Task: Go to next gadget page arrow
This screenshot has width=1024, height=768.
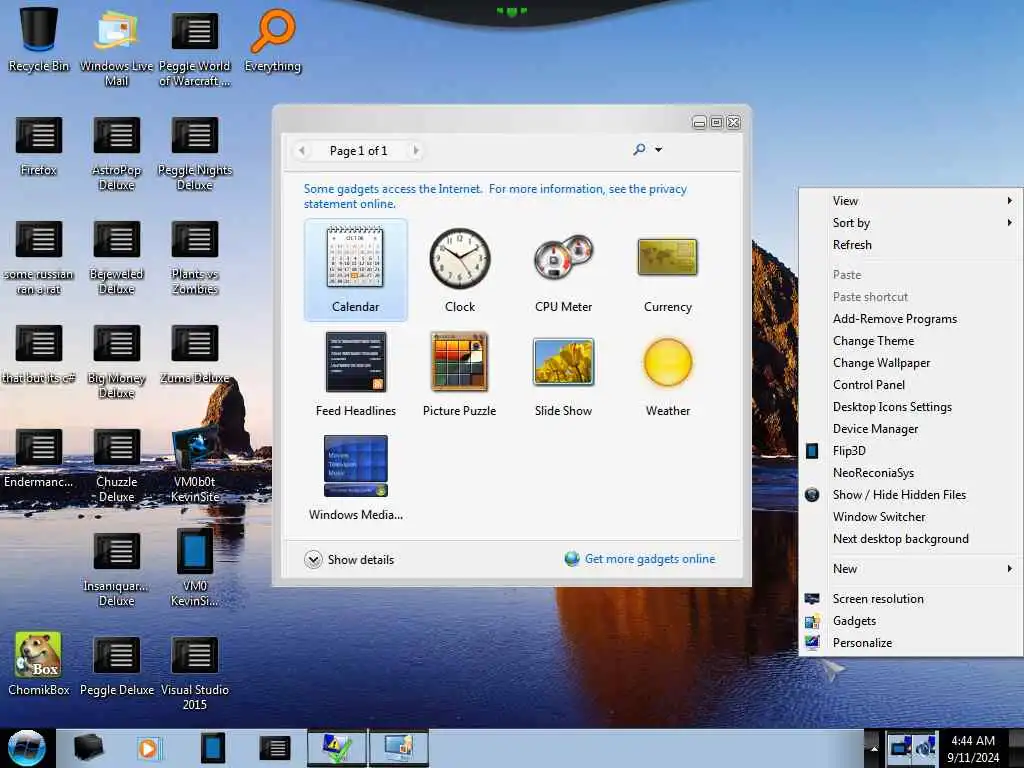Action: 415,151
